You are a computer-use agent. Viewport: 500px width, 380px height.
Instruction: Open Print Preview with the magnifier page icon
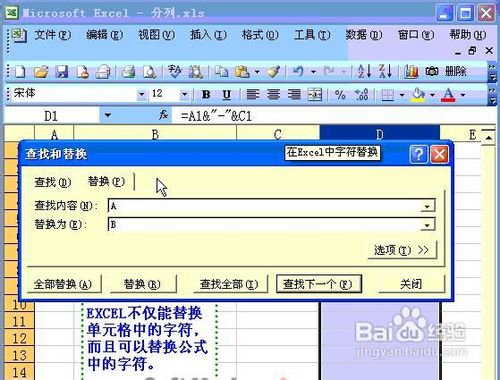point(149,72)
